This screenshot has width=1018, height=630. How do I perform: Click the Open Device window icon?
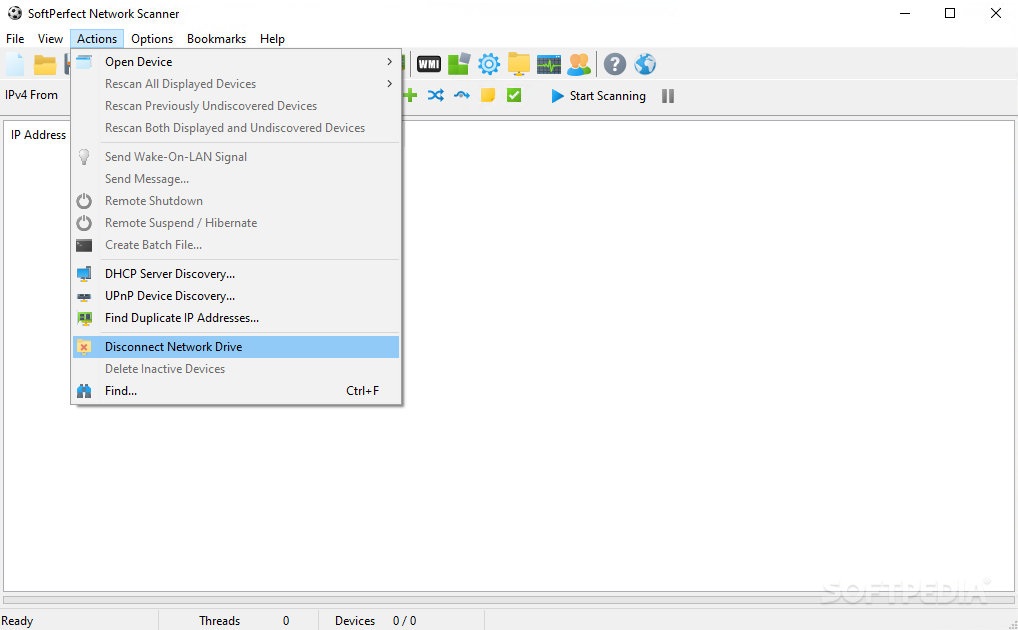(x=84, y=62)
